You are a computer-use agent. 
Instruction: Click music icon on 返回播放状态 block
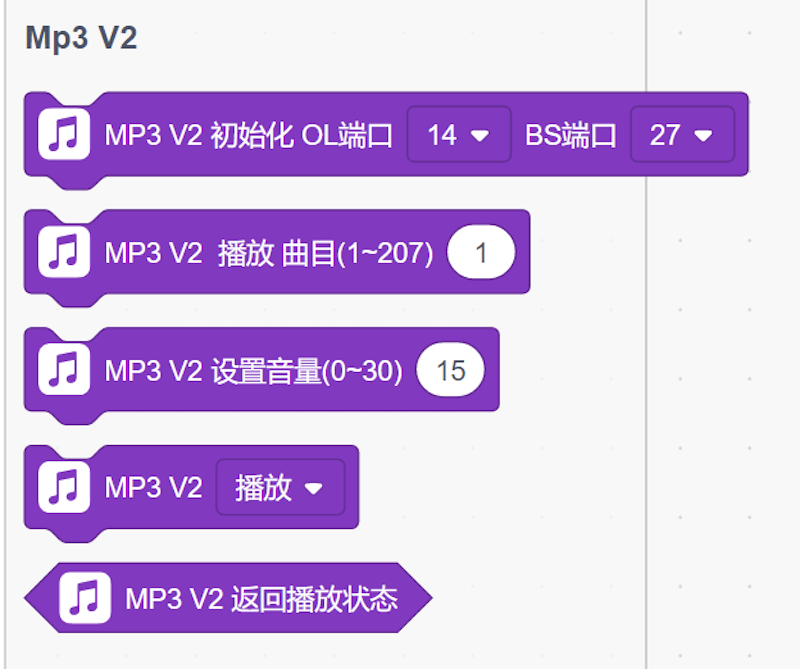(x=85, y=598)
